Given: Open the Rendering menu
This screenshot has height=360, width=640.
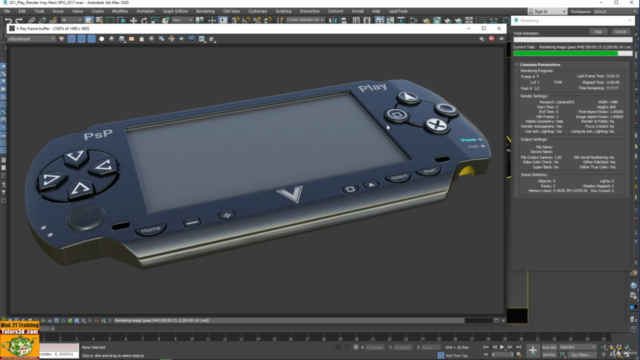Looking at the screenshot, I should (205, 11).
